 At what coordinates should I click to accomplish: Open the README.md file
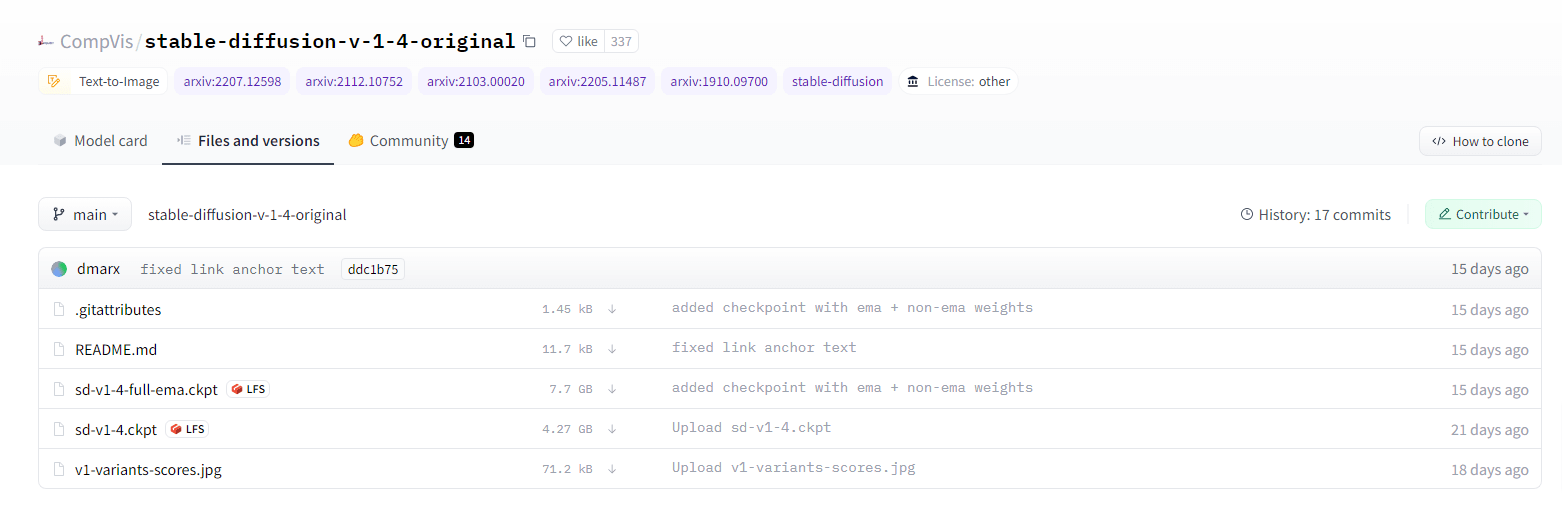click(x=116, y=349)
